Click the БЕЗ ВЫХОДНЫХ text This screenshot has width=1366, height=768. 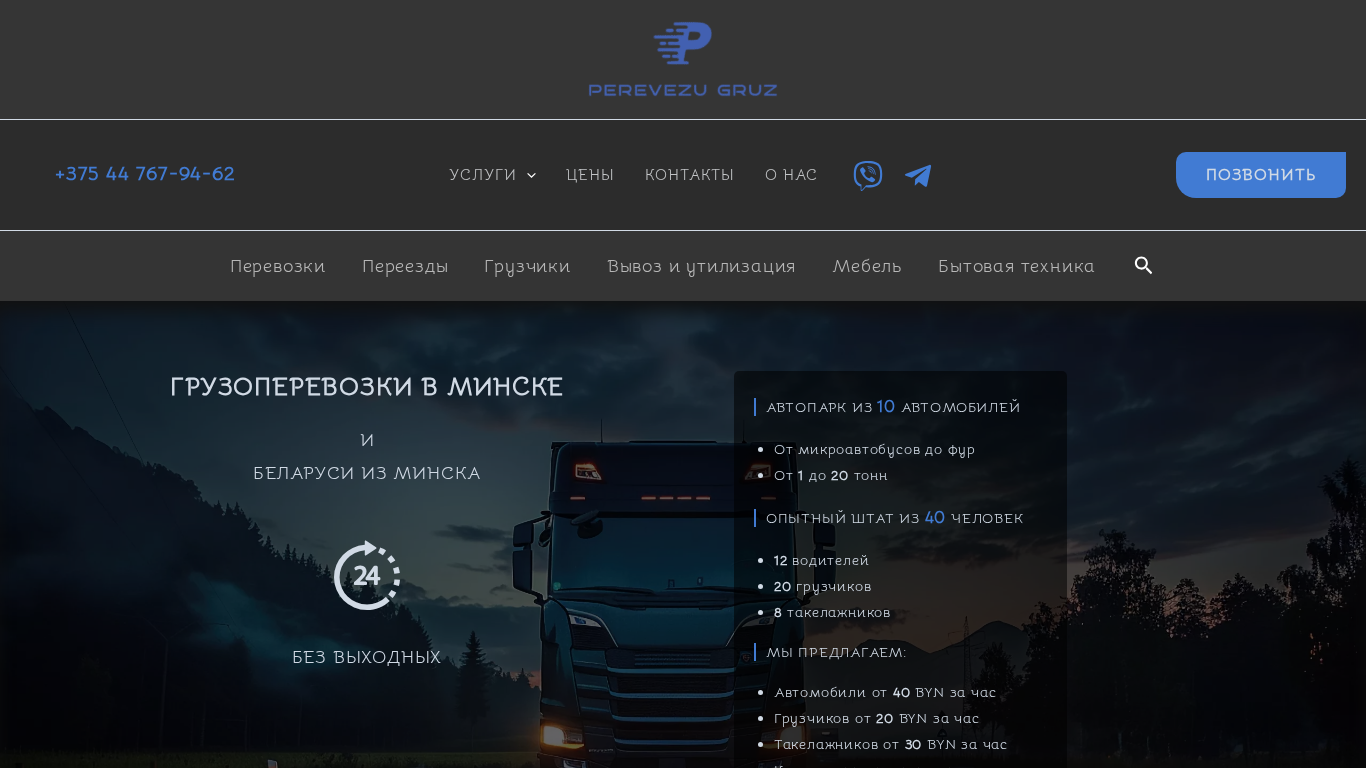click(367, 658)
